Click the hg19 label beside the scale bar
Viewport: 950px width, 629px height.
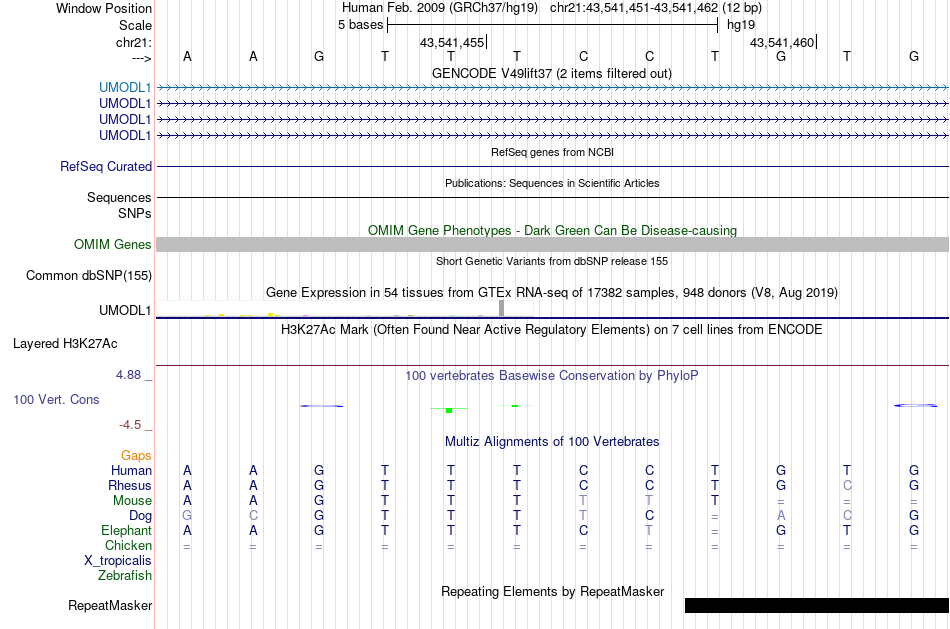[741, 25]
